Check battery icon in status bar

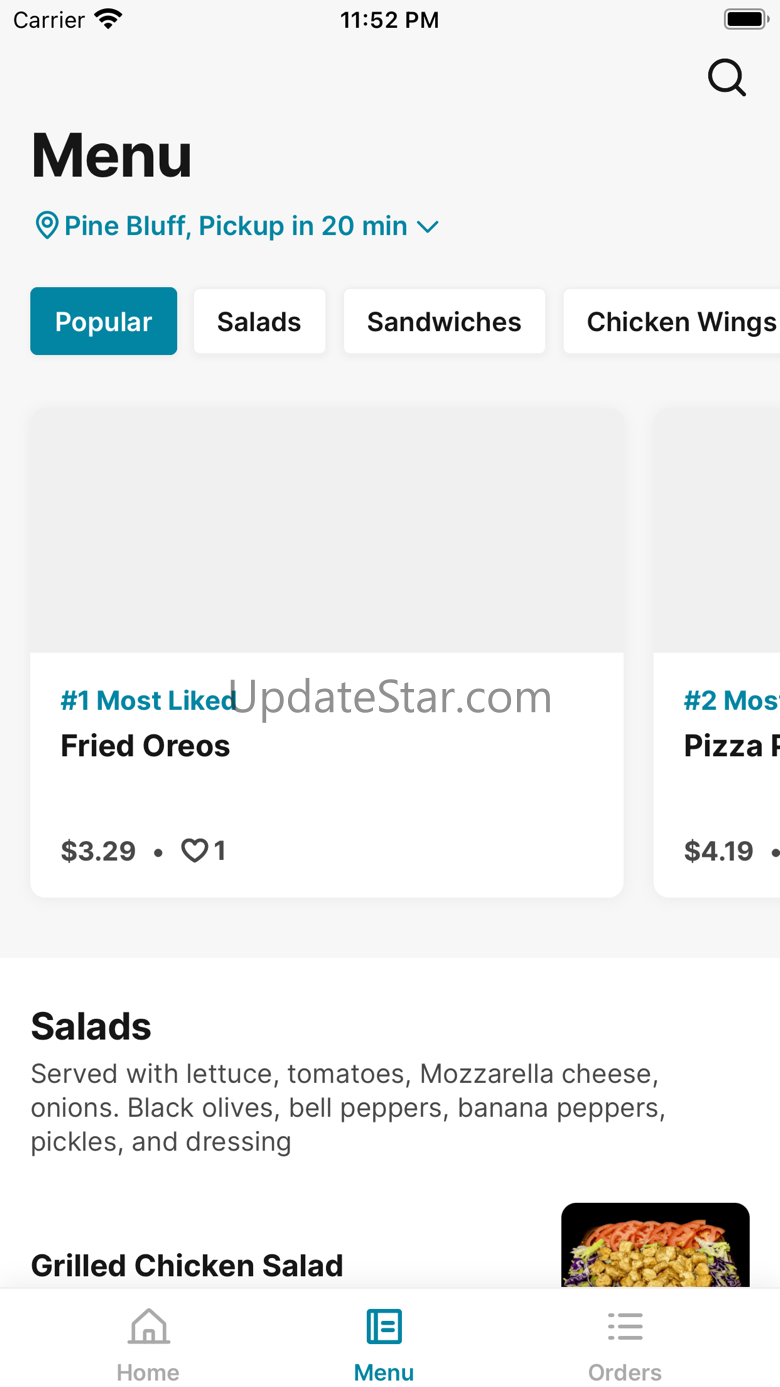745,19
